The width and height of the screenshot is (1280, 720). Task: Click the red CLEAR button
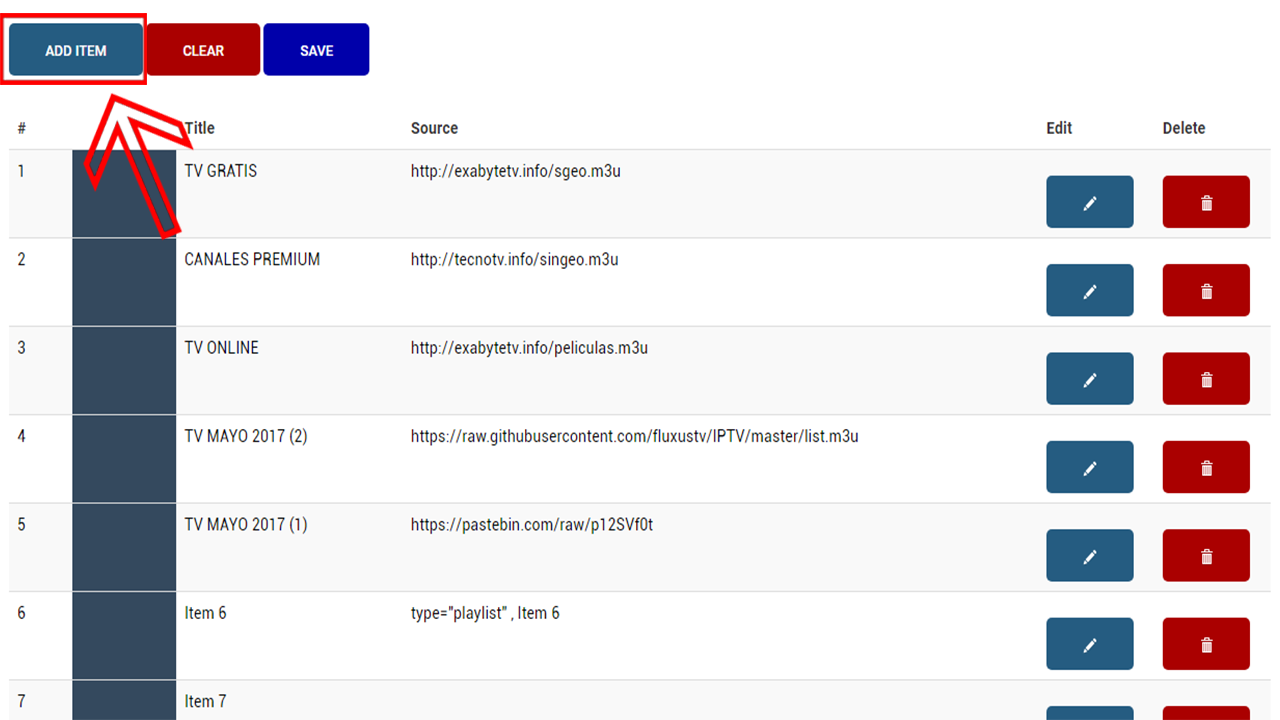point(203,50)
